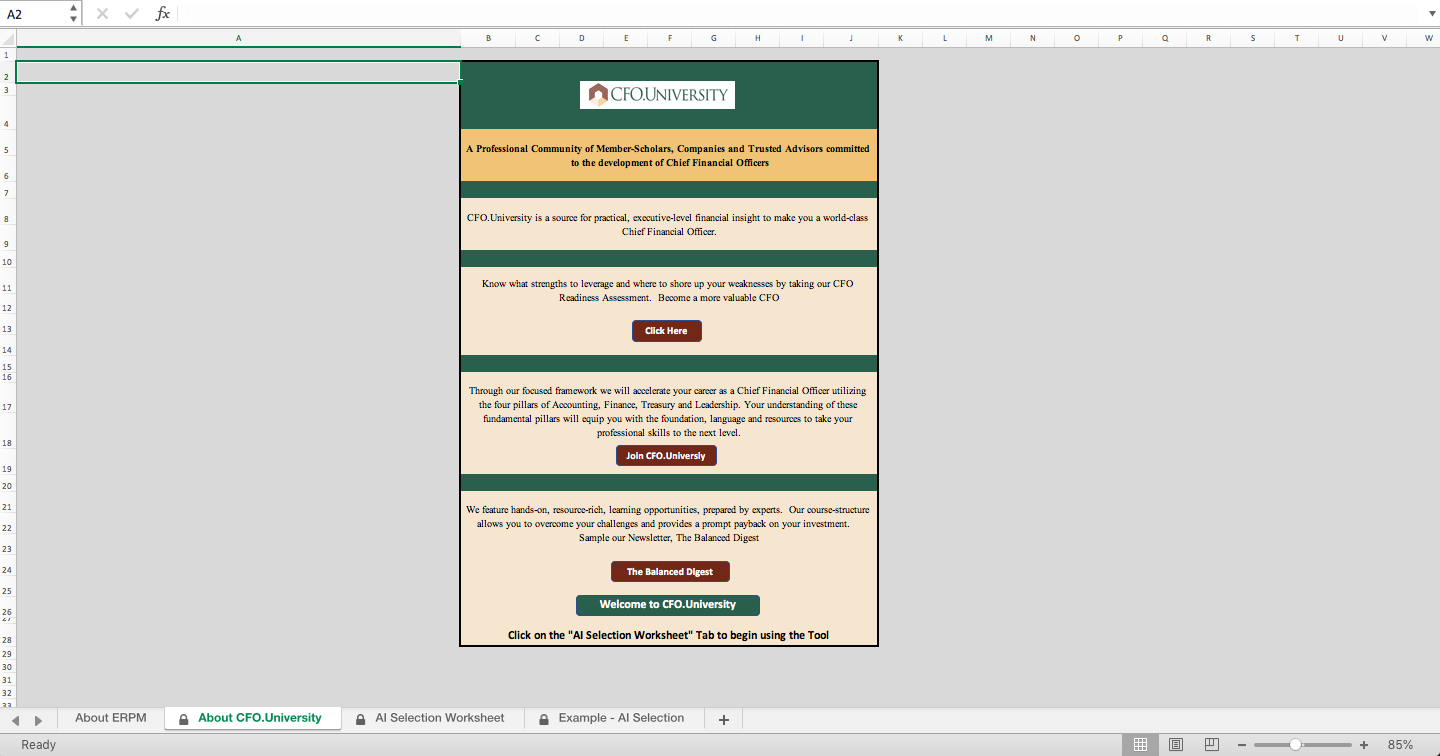Click zoom out minus button
Viewport: 1440px width, 756px height.
point(1242,745)
